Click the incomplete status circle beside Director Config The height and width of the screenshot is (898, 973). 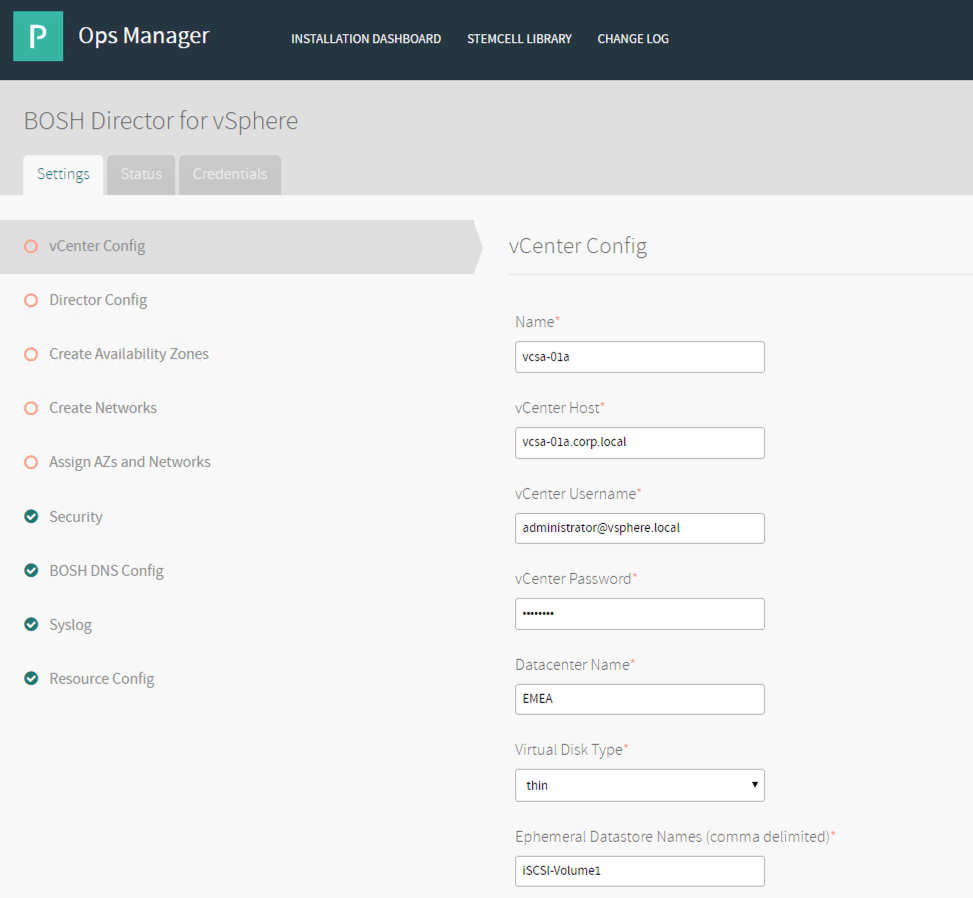click(x=31, y=300)
